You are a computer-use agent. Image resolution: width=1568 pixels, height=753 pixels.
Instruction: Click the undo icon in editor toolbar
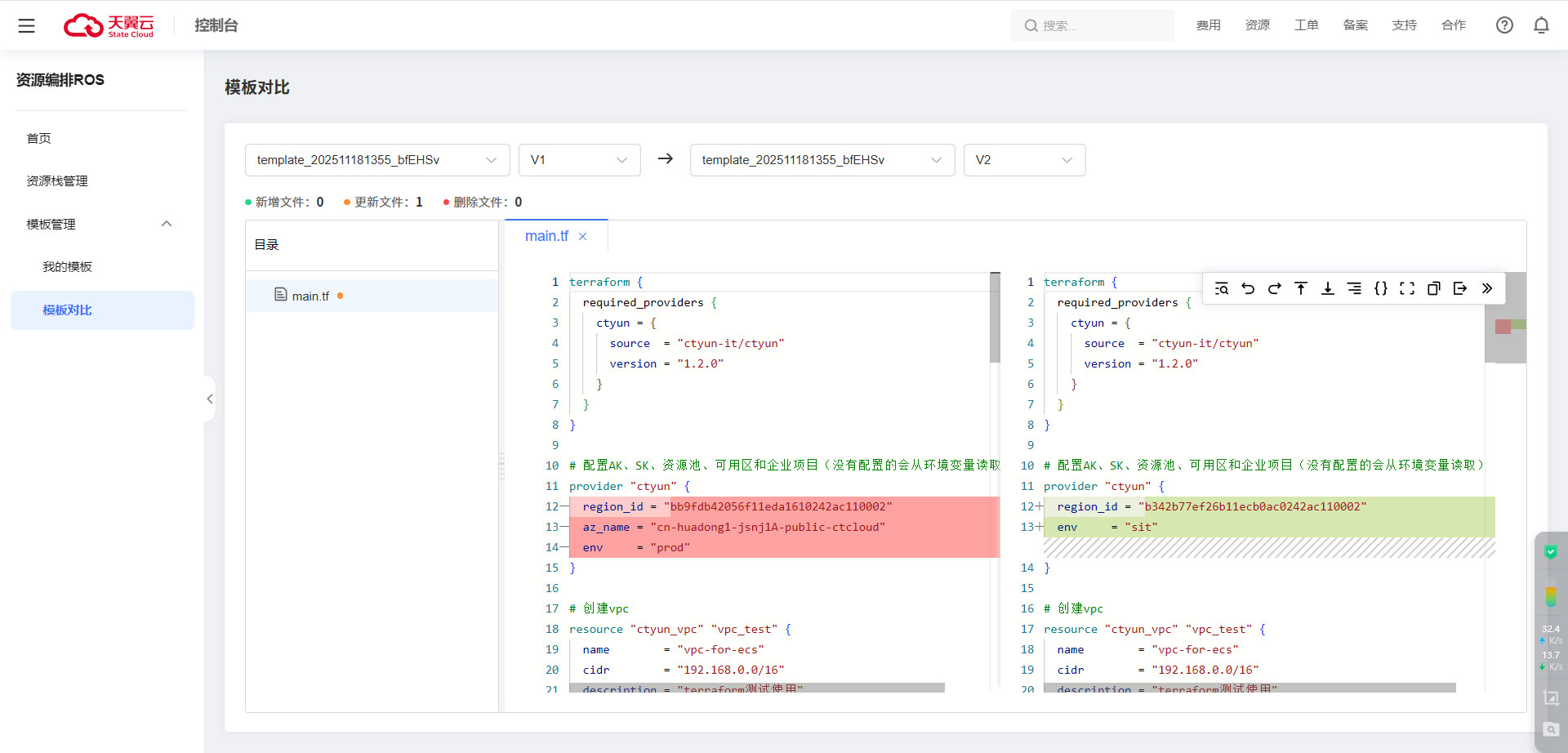pyautogui.click(x=1248, y=288)
